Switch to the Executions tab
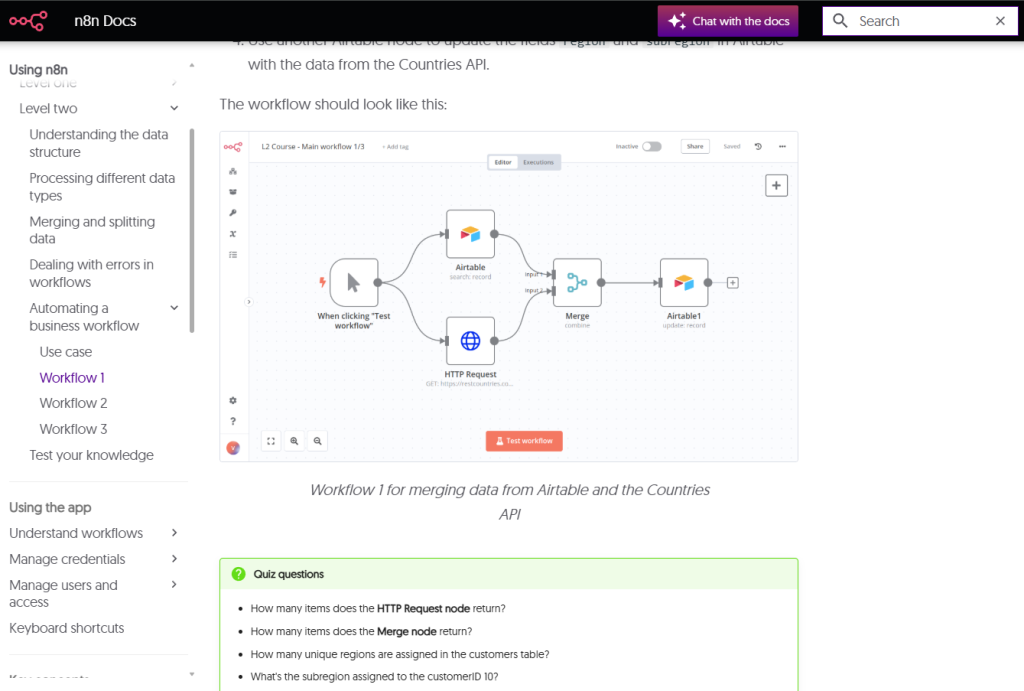 tap(539, 162)
